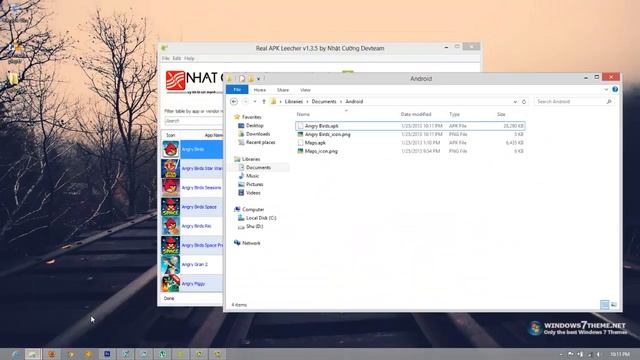
Task: Select Angry Birds Seasons icon in APK Leecher
Action: (x=171, y=187)
